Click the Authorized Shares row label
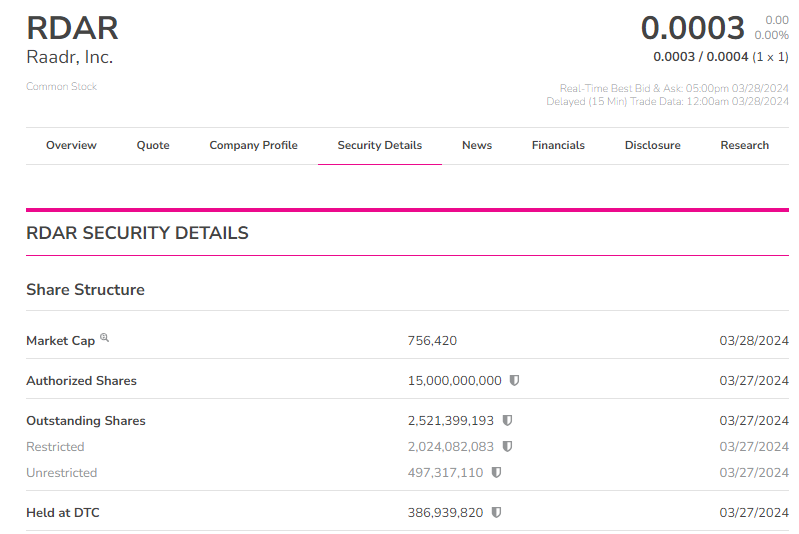799x534 pixels. [82, 381]
